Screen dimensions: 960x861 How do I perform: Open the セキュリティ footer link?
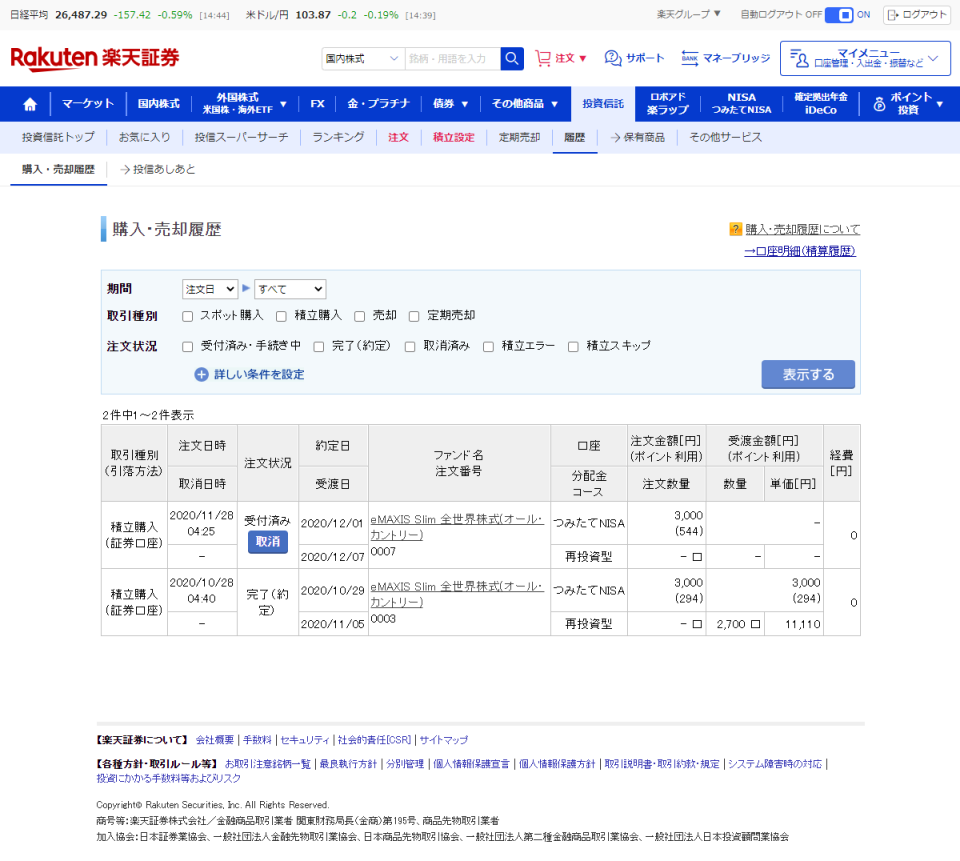coord(305,740)
